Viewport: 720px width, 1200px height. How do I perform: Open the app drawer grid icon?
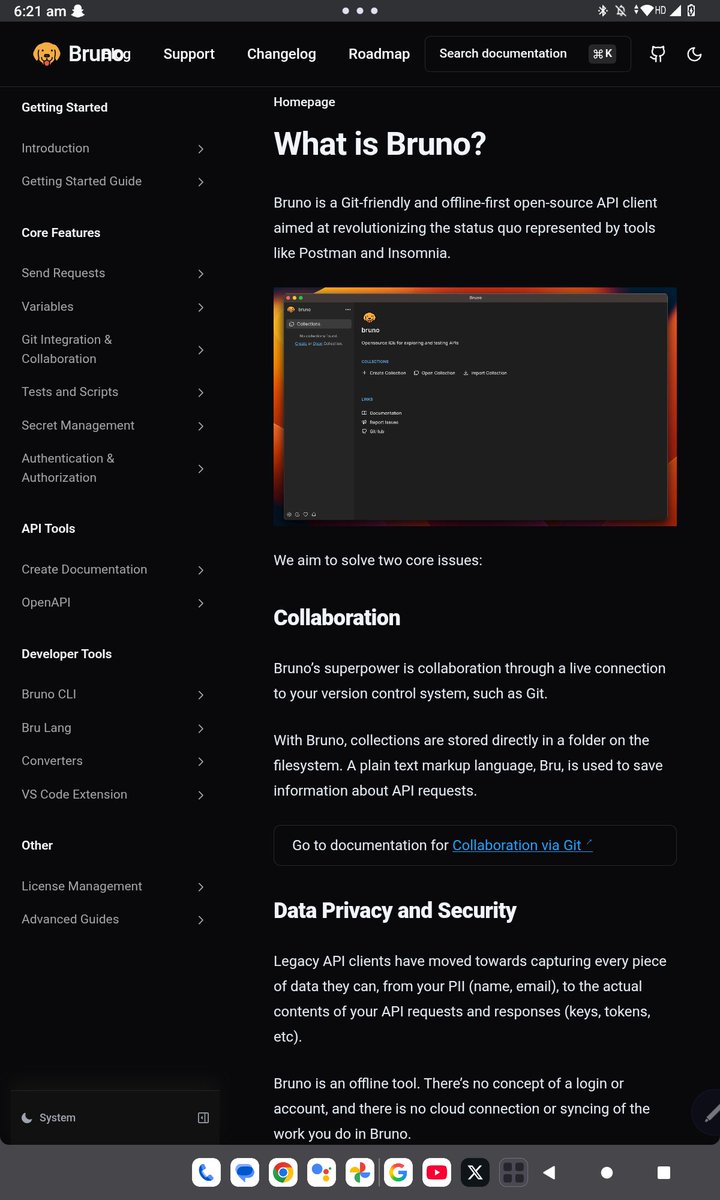click(x=513, y=1172)
